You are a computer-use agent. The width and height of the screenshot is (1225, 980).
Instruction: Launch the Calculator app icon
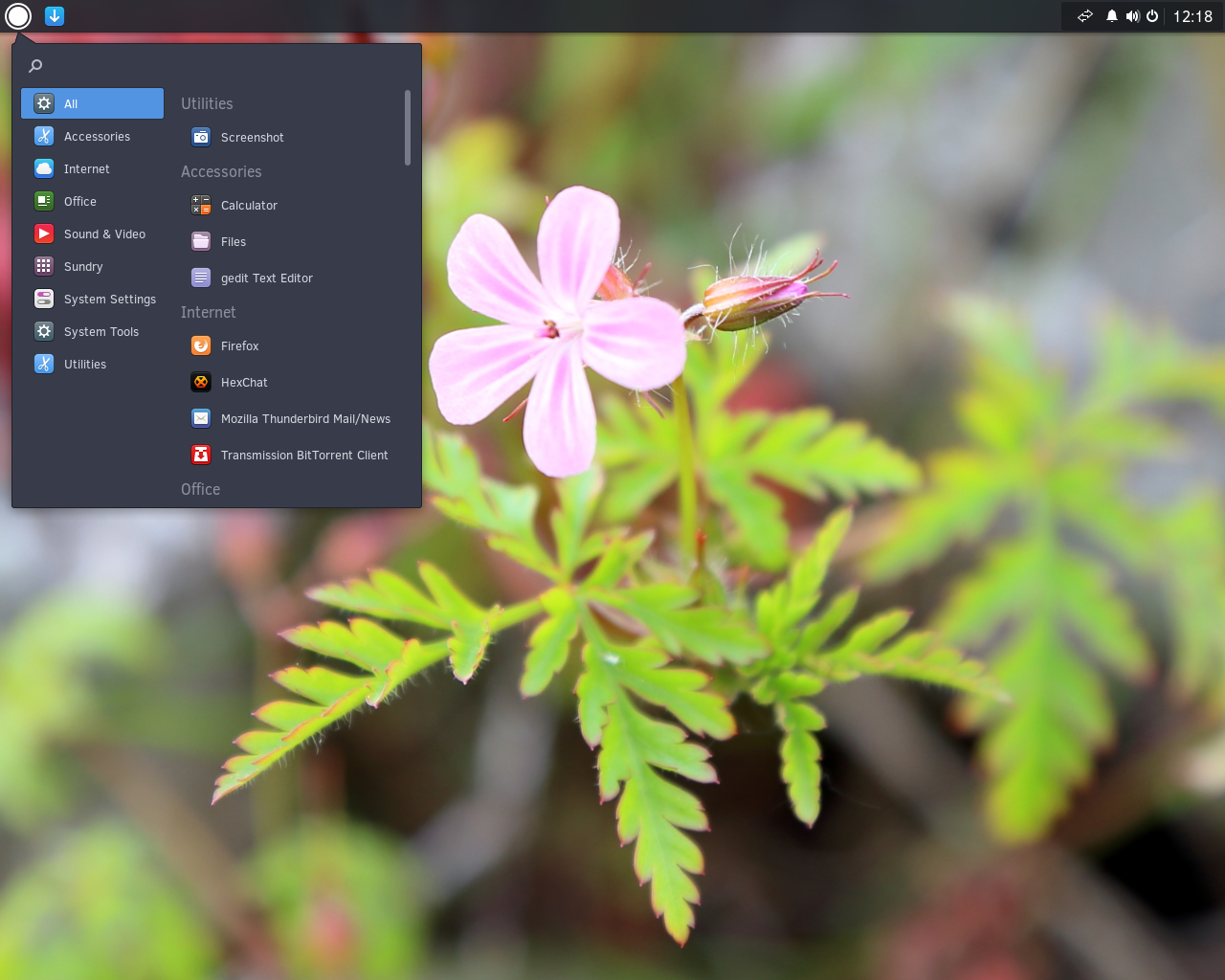click(x=201, y=205)
